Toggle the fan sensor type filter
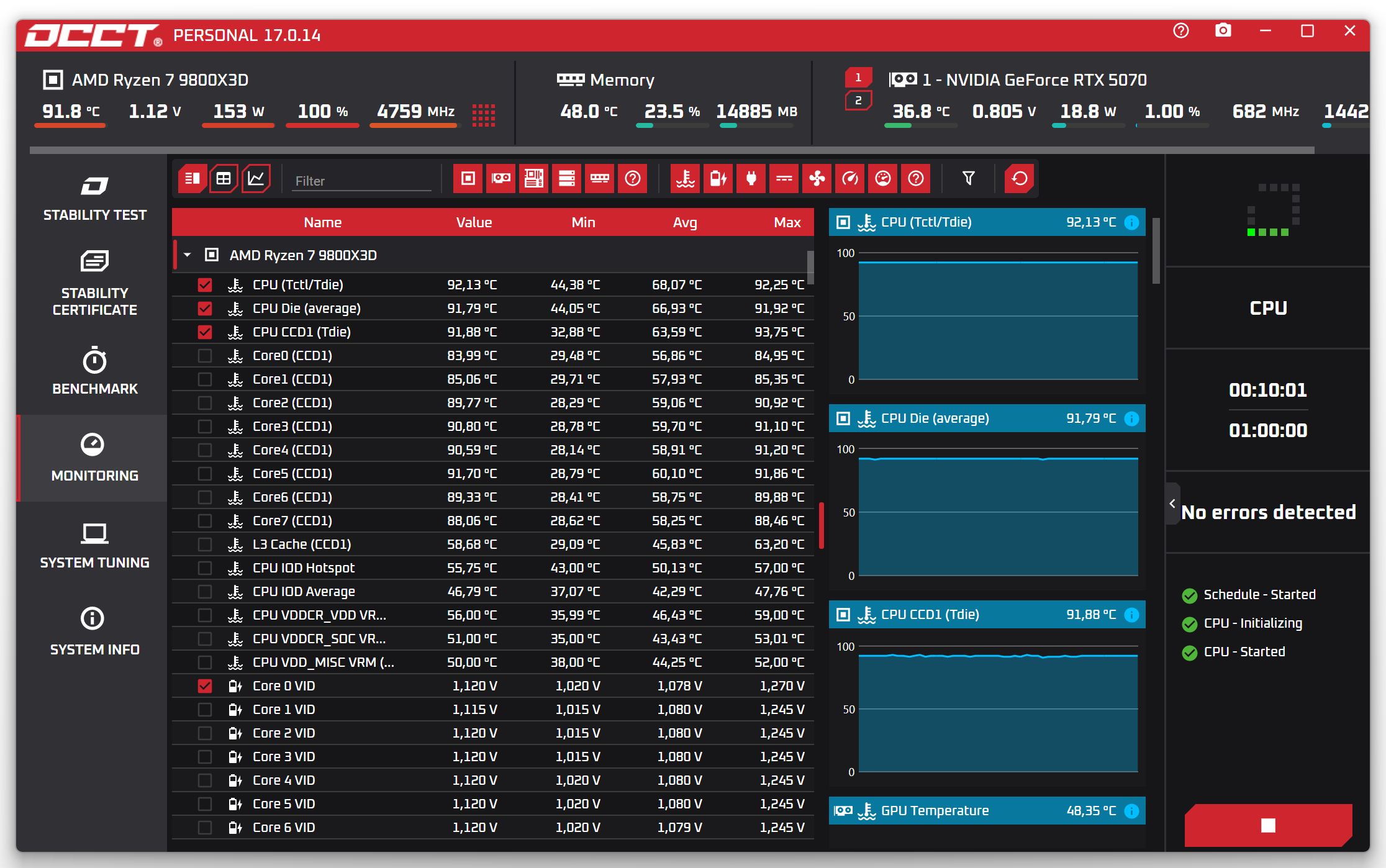Viewport: 1386px width, 868px height. click(x=817, y=179)
